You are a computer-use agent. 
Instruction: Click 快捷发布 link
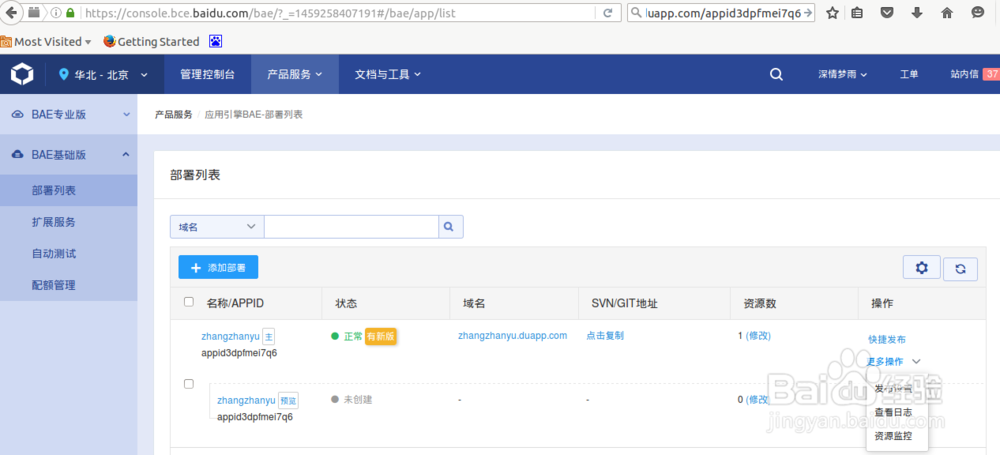[886, 339]
